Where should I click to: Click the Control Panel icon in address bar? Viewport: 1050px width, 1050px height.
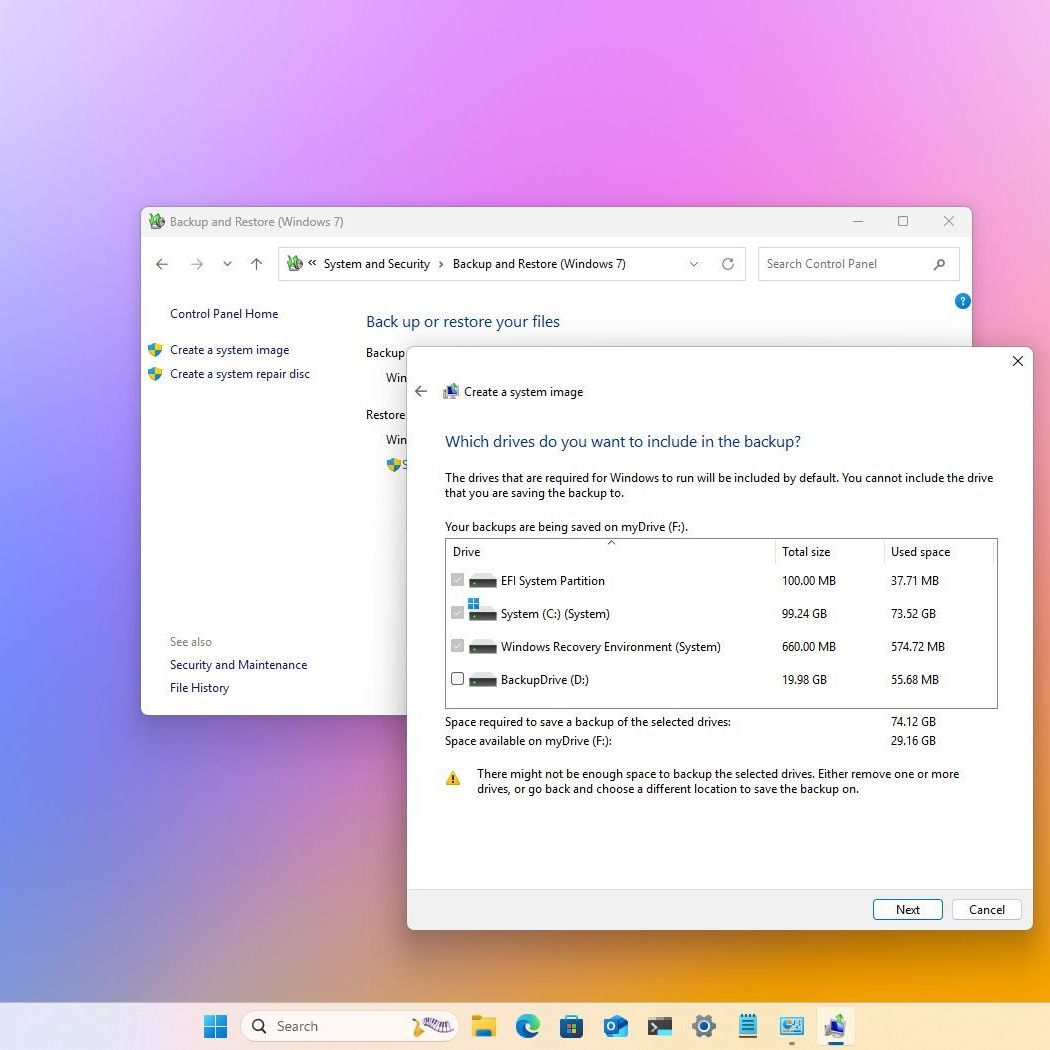[295, 263]
